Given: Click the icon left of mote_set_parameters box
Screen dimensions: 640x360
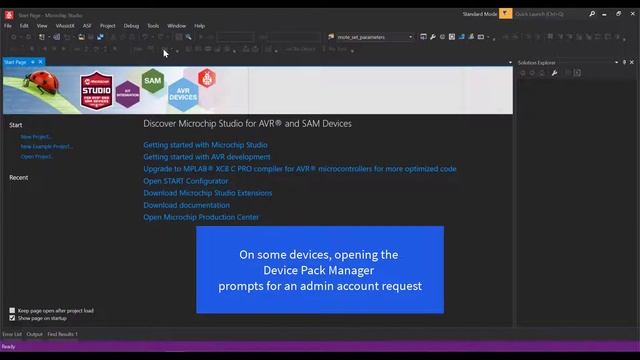Looking at the screenshot, I should pos(331,37).
